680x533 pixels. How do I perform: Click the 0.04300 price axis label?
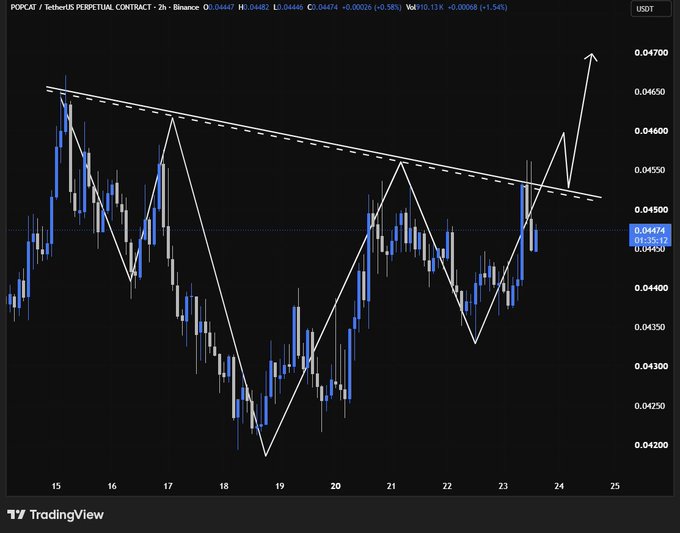coord(651,366)
